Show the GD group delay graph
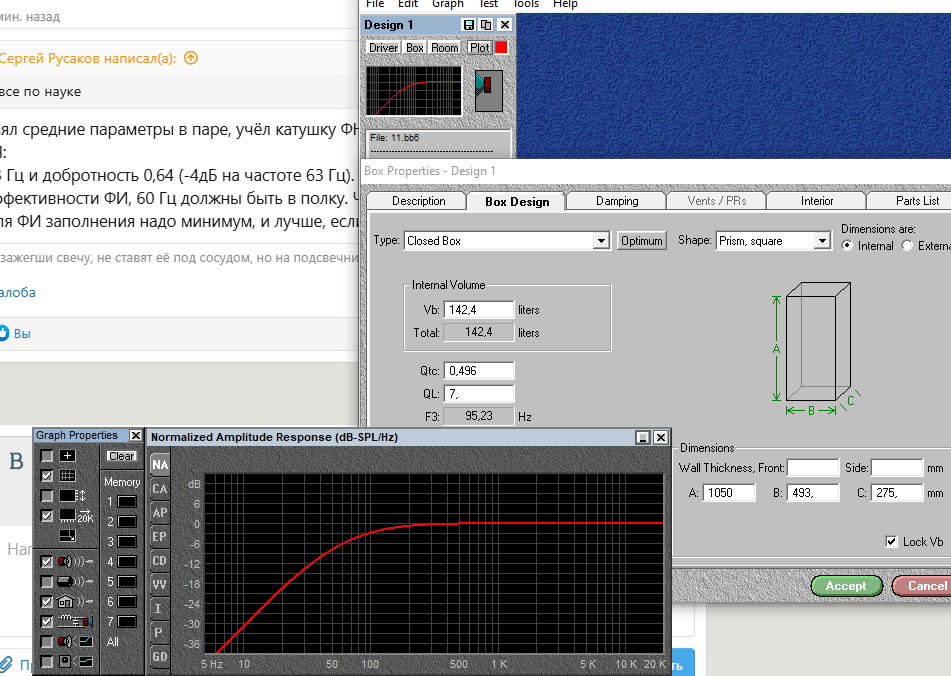The image size is (951, 676). (160, 657)
